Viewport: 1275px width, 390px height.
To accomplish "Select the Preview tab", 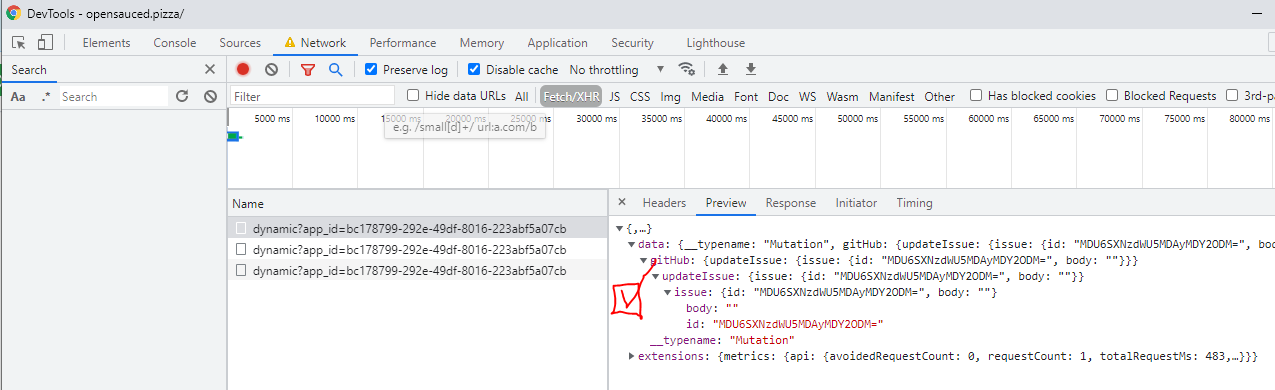I will [726, 203].
